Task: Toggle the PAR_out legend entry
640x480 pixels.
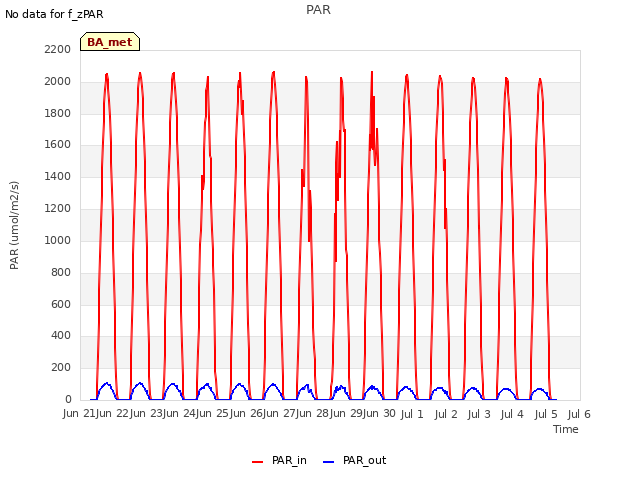Action: [354, 460]
